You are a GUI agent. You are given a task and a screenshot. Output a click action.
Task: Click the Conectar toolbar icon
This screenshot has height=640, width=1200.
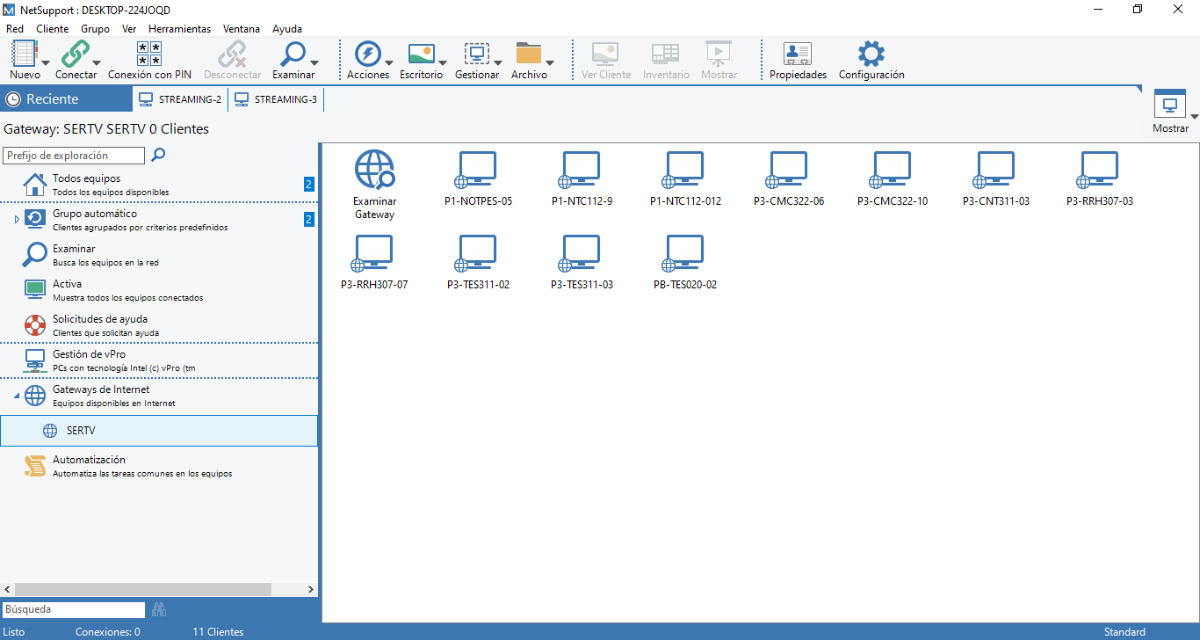73,55
